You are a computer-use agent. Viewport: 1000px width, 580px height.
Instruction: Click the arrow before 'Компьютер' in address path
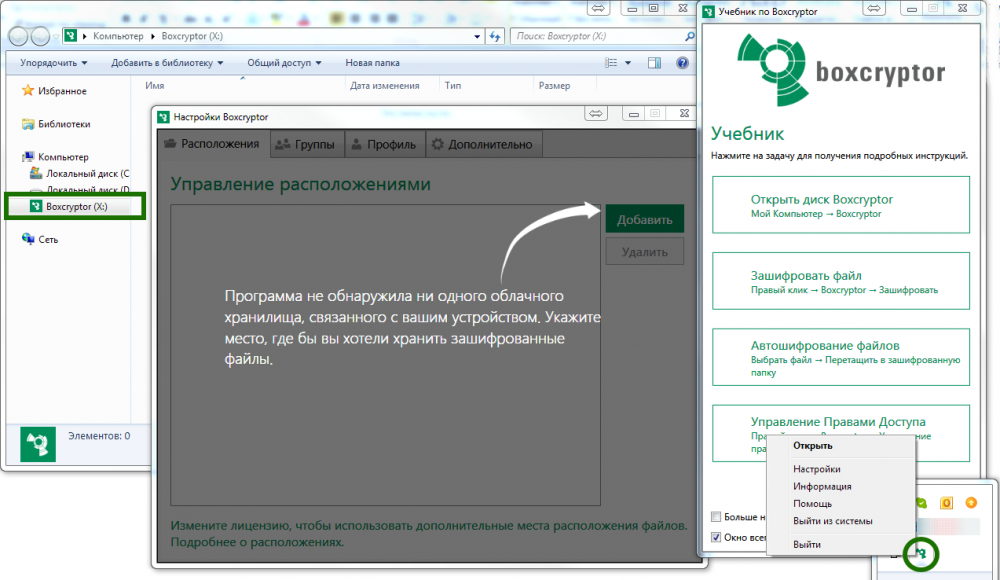(85, 36)
